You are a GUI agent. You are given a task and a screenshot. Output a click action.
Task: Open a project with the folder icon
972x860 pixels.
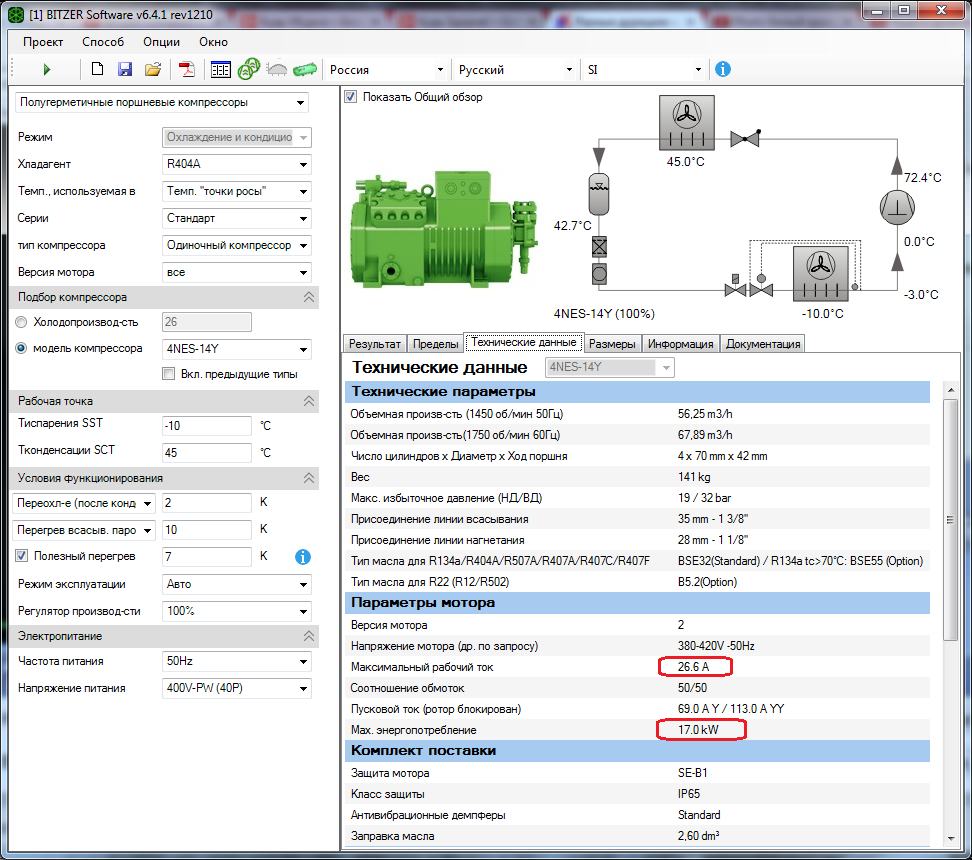click(x=153, y=69)
